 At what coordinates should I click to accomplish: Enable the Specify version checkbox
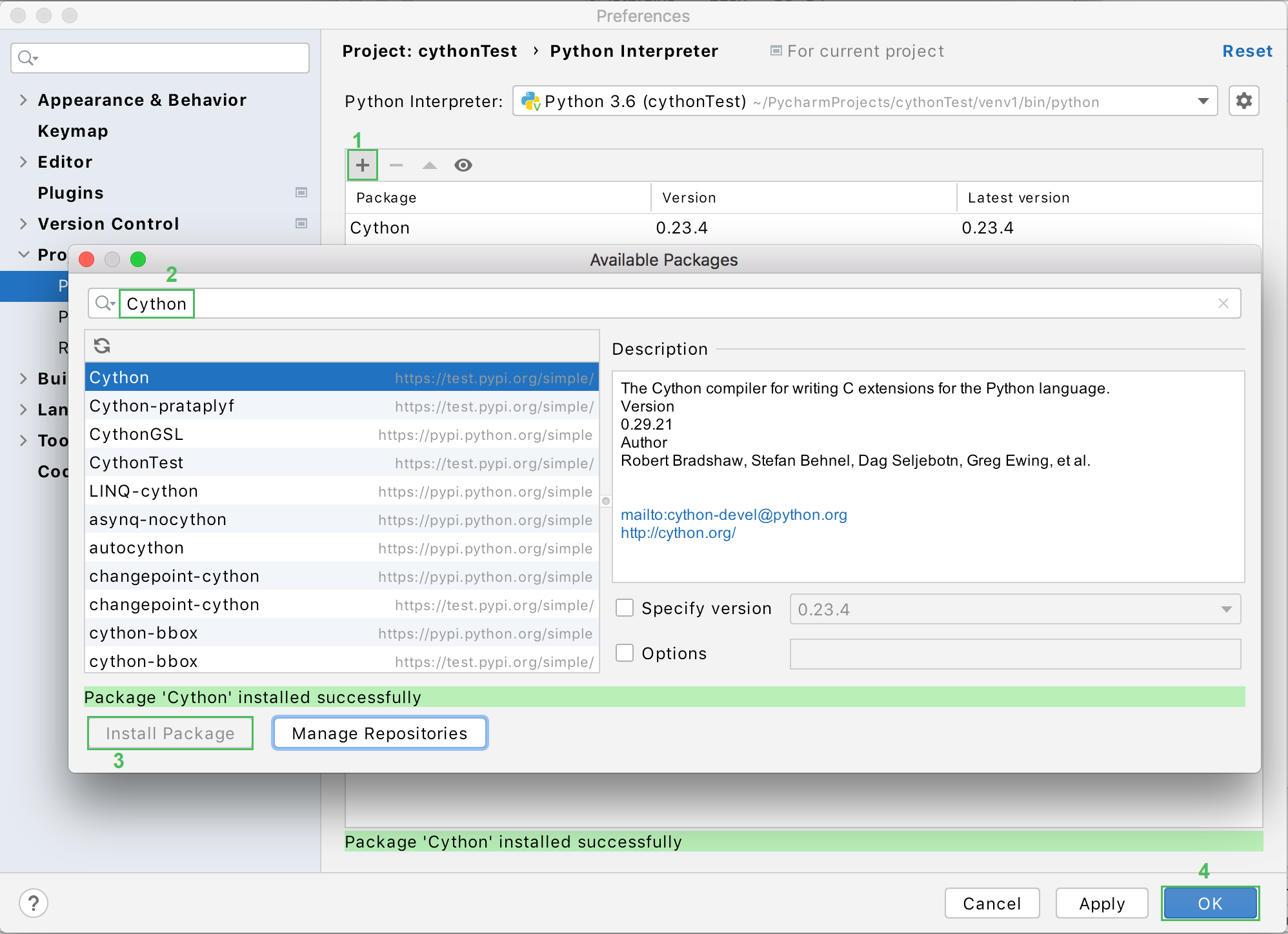pyautogui.click(x=624, y=609)
